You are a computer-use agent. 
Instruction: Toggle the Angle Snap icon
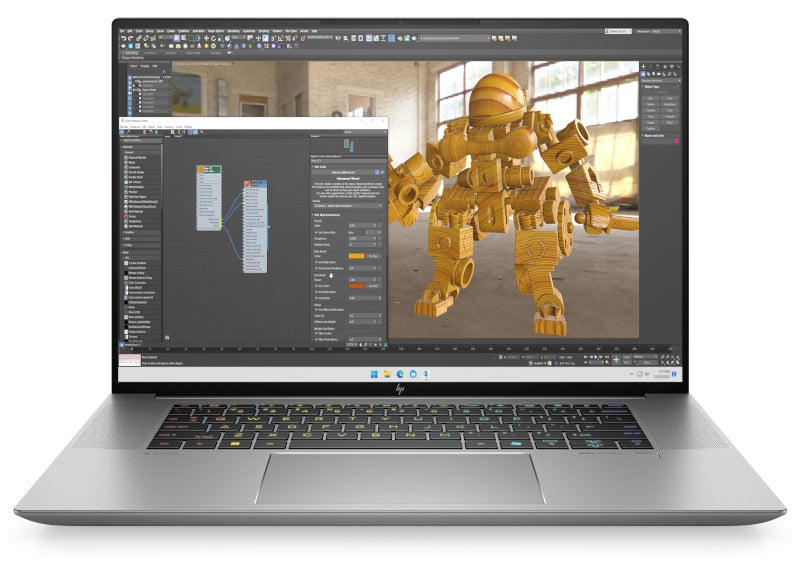pos(280,38)
